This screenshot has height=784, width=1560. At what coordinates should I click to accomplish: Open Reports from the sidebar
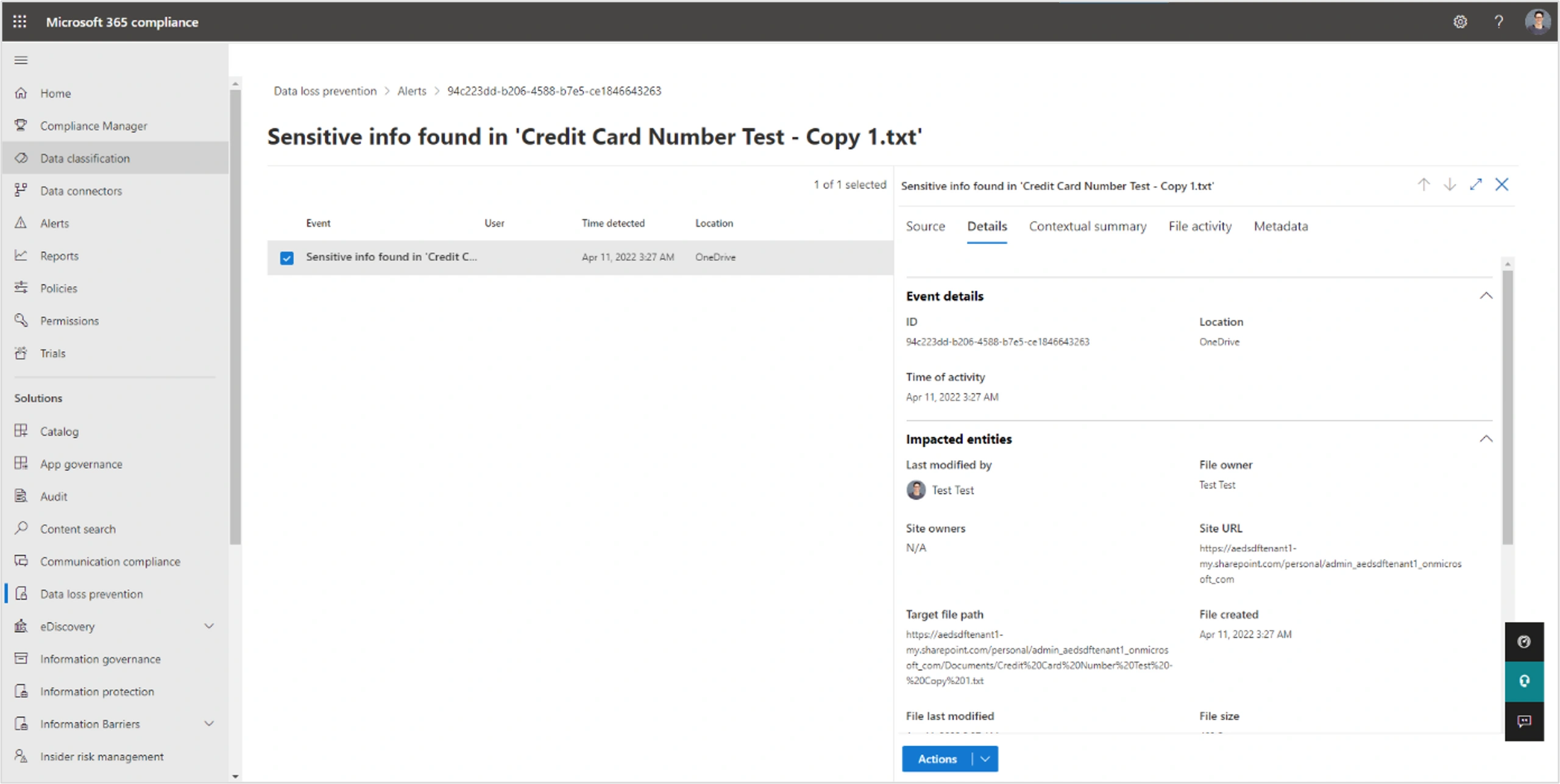(x=59, y=255)
